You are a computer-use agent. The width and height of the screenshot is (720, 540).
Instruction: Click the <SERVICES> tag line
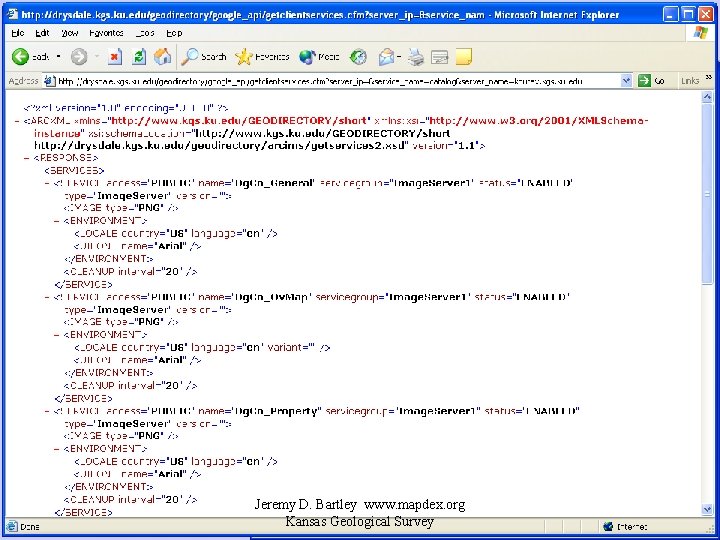(74, 171)
